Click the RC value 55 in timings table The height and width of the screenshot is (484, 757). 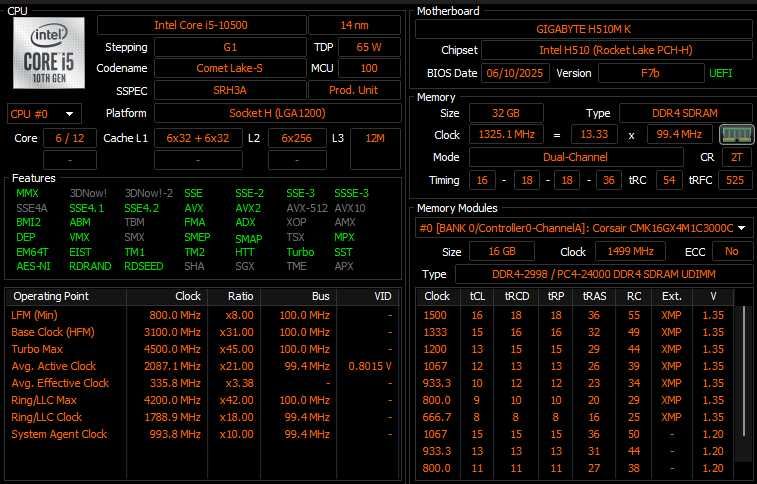coord(634,316)
